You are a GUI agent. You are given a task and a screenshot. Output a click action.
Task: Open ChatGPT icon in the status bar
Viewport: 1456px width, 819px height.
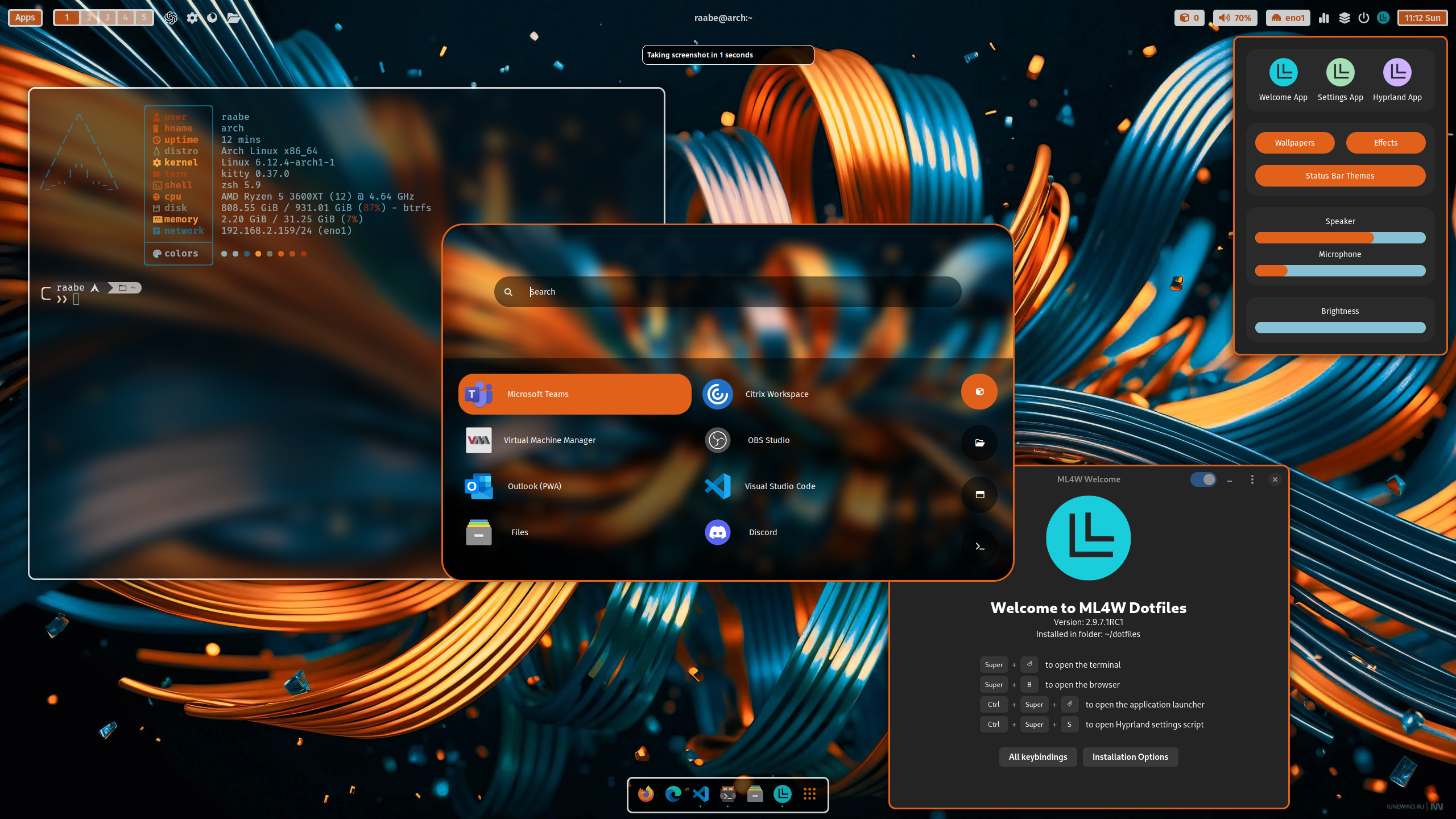click(171, 18)
